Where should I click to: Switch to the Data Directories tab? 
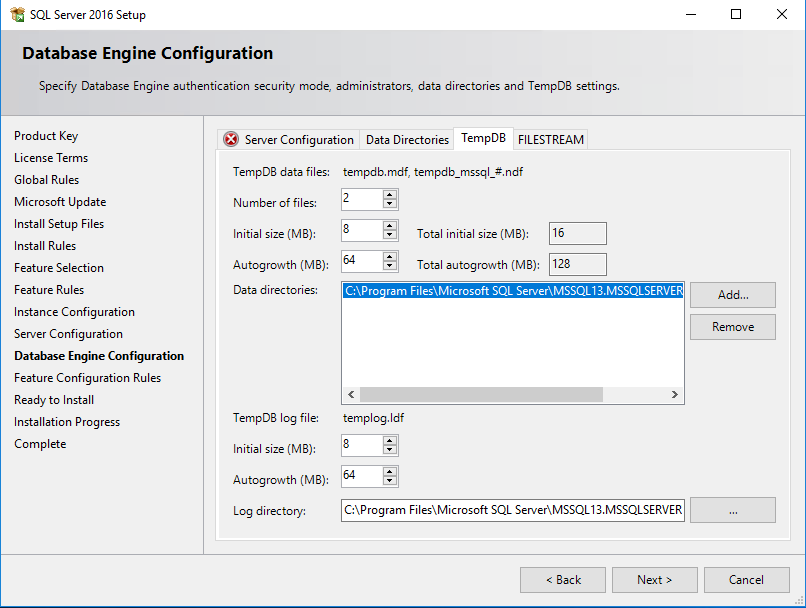tap(407, 139)
